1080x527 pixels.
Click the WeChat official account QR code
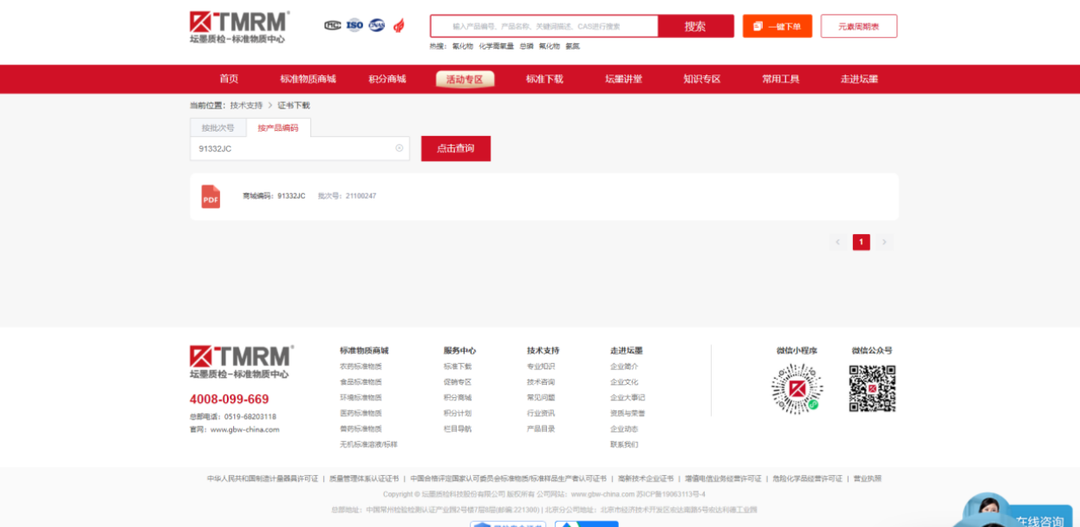pyautogui.click(x=872, y=389)
